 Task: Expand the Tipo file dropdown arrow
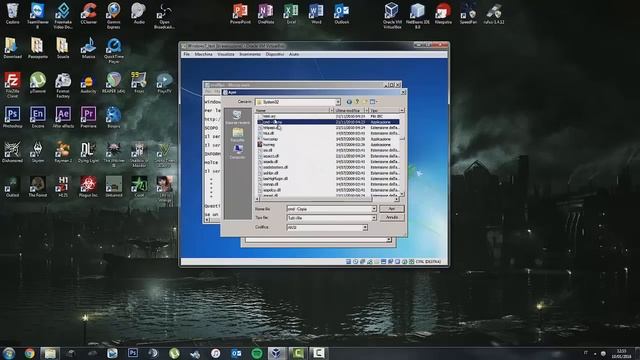coord(373,218)
